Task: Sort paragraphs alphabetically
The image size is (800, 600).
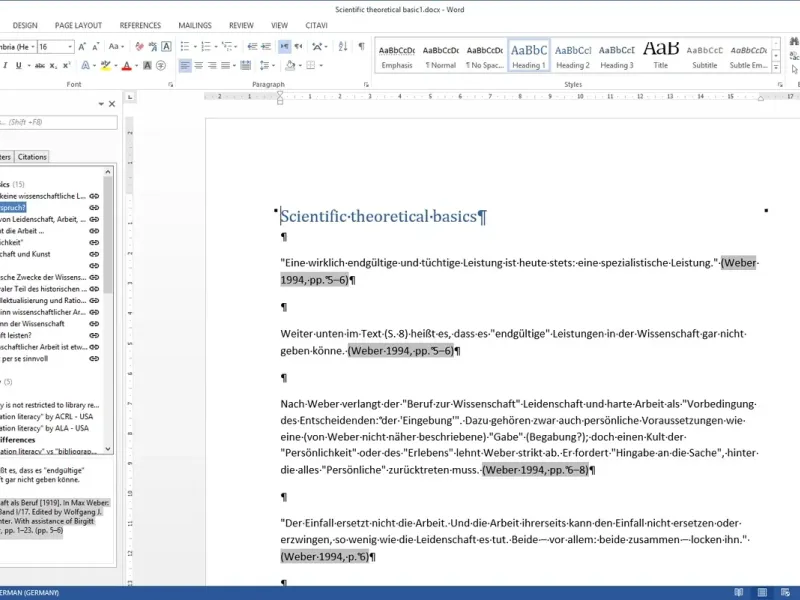Action: pos(343,47)
